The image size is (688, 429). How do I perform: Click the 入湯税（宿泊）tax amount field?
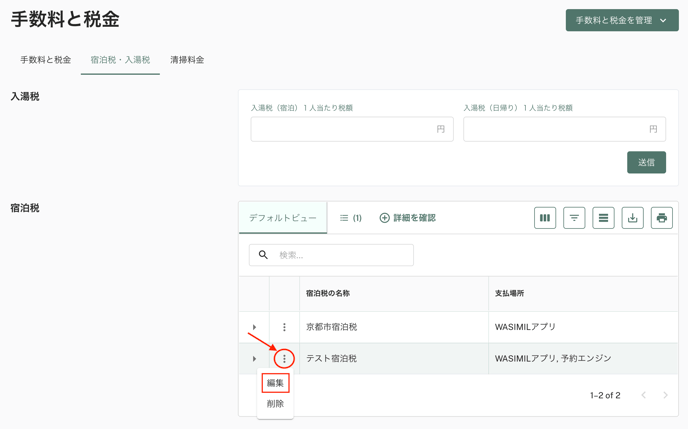[352, 129]
